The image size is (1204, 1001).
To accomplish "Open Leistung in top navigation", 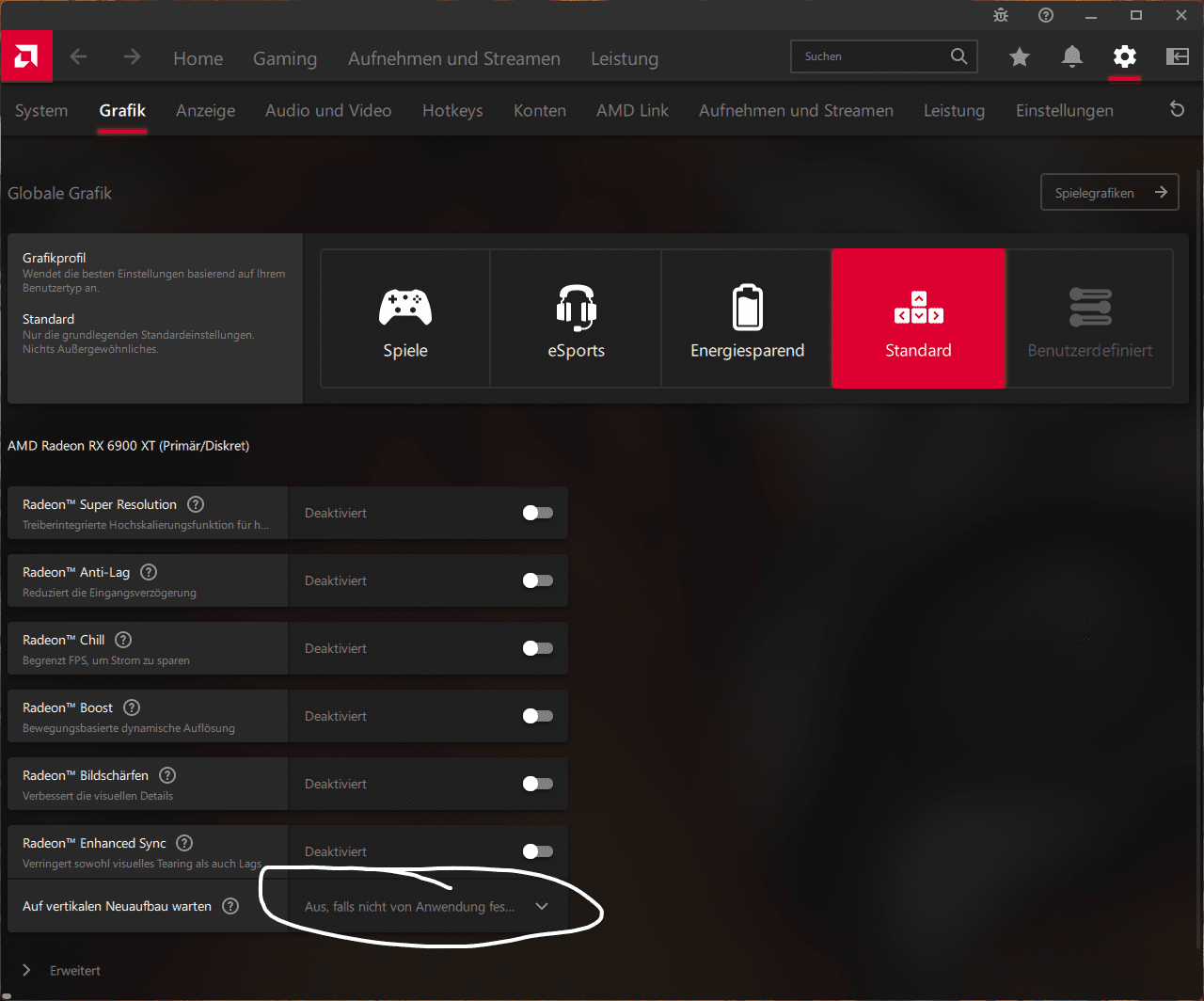I will pos(625,58).
